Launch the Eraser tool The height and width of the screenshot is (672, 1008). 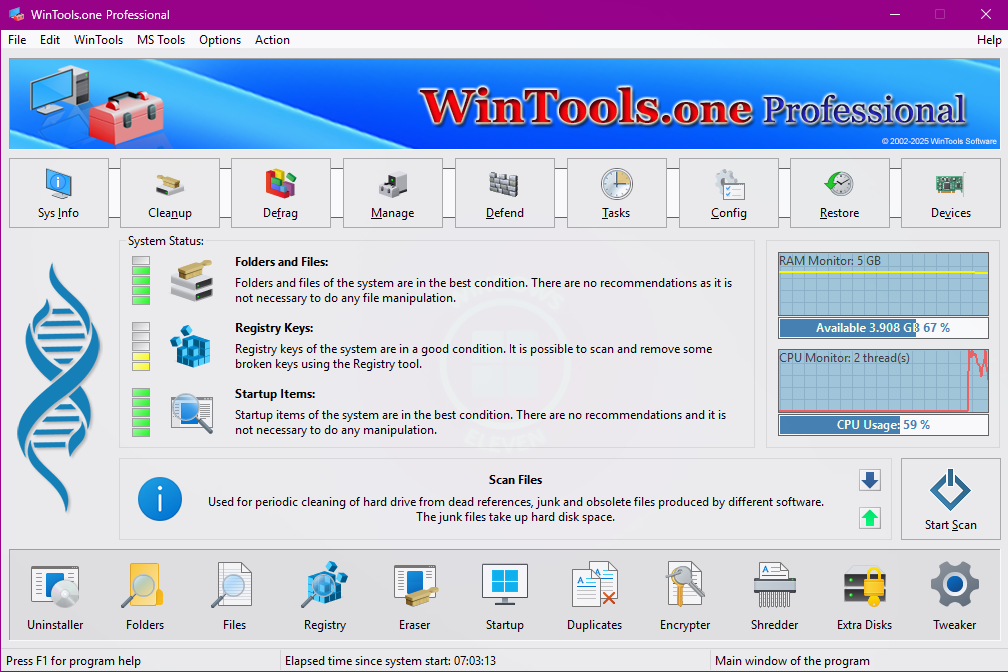415,596
